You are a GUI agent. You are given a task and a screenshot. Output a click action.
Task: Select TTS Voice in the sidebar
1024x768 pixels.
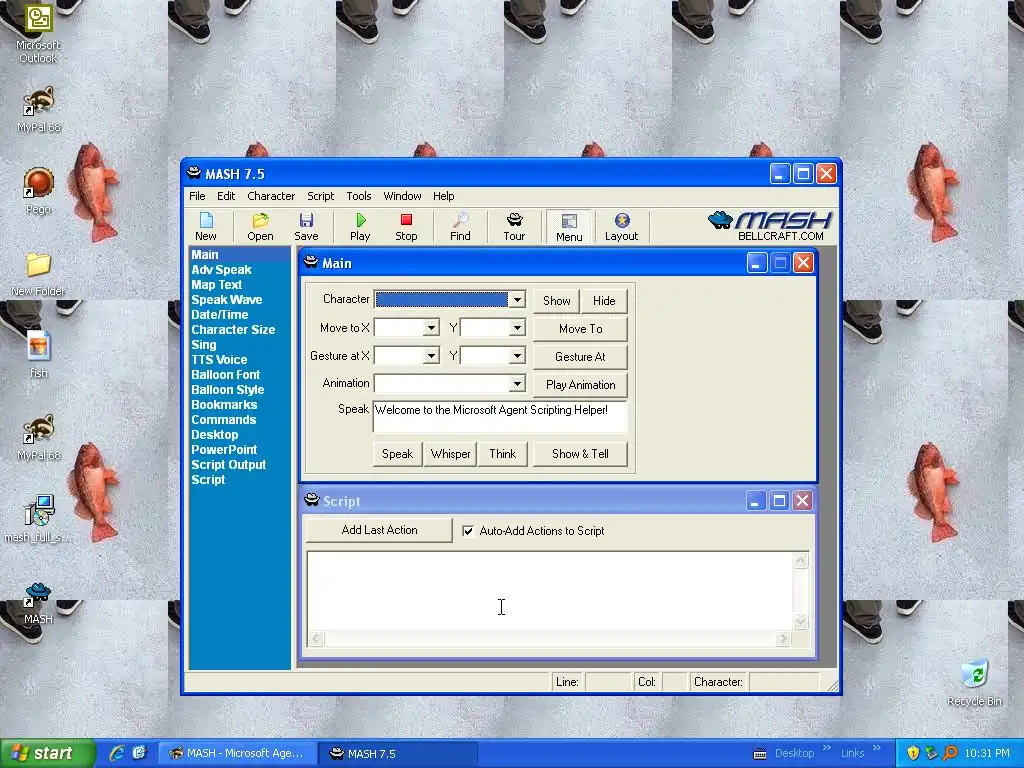[x=219, y=360]
